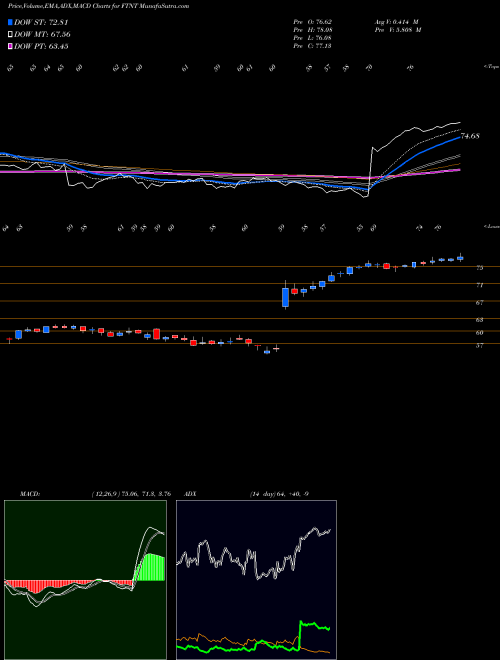Click the '<Lows' marker label

491,226
